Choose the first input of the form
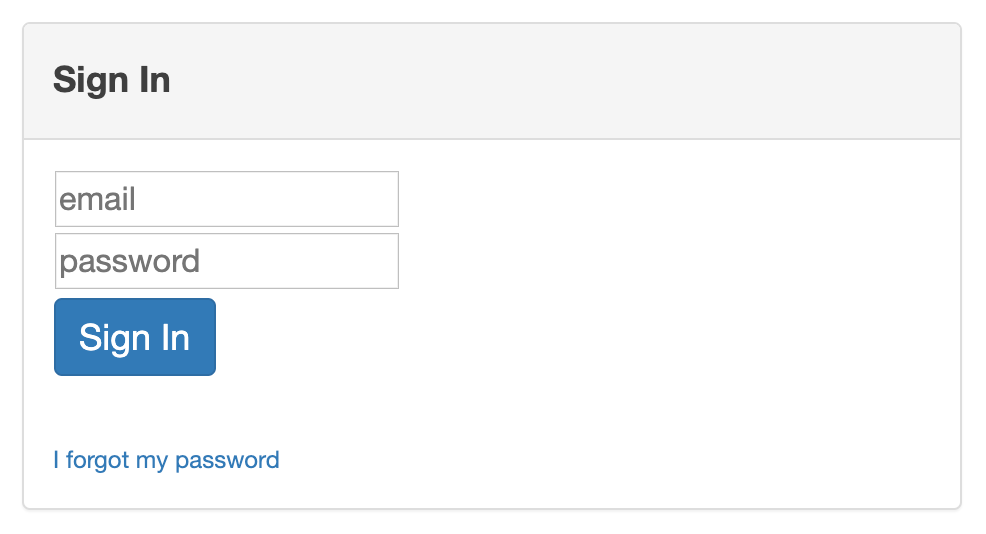The width and height of the screenshot is (986, 534). (x=227, y=199)
